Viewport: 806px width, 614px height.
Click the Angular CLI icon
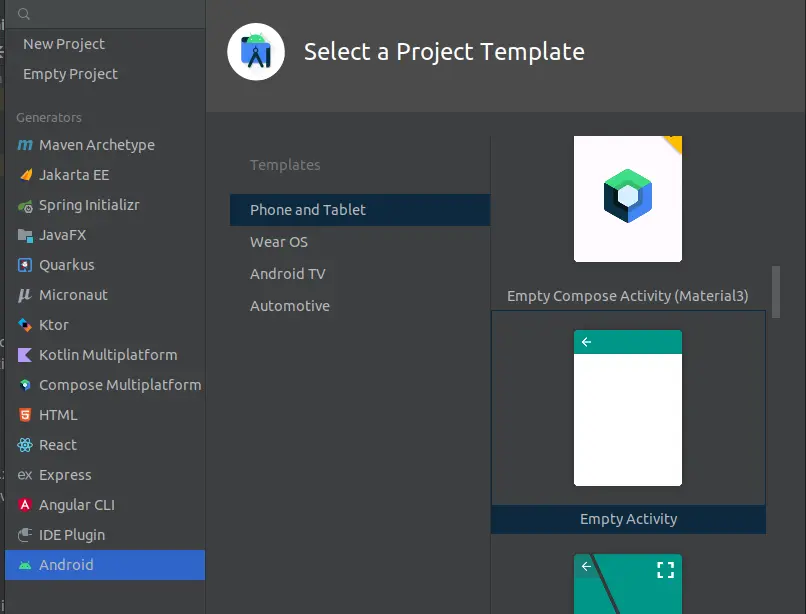(25, 505)
